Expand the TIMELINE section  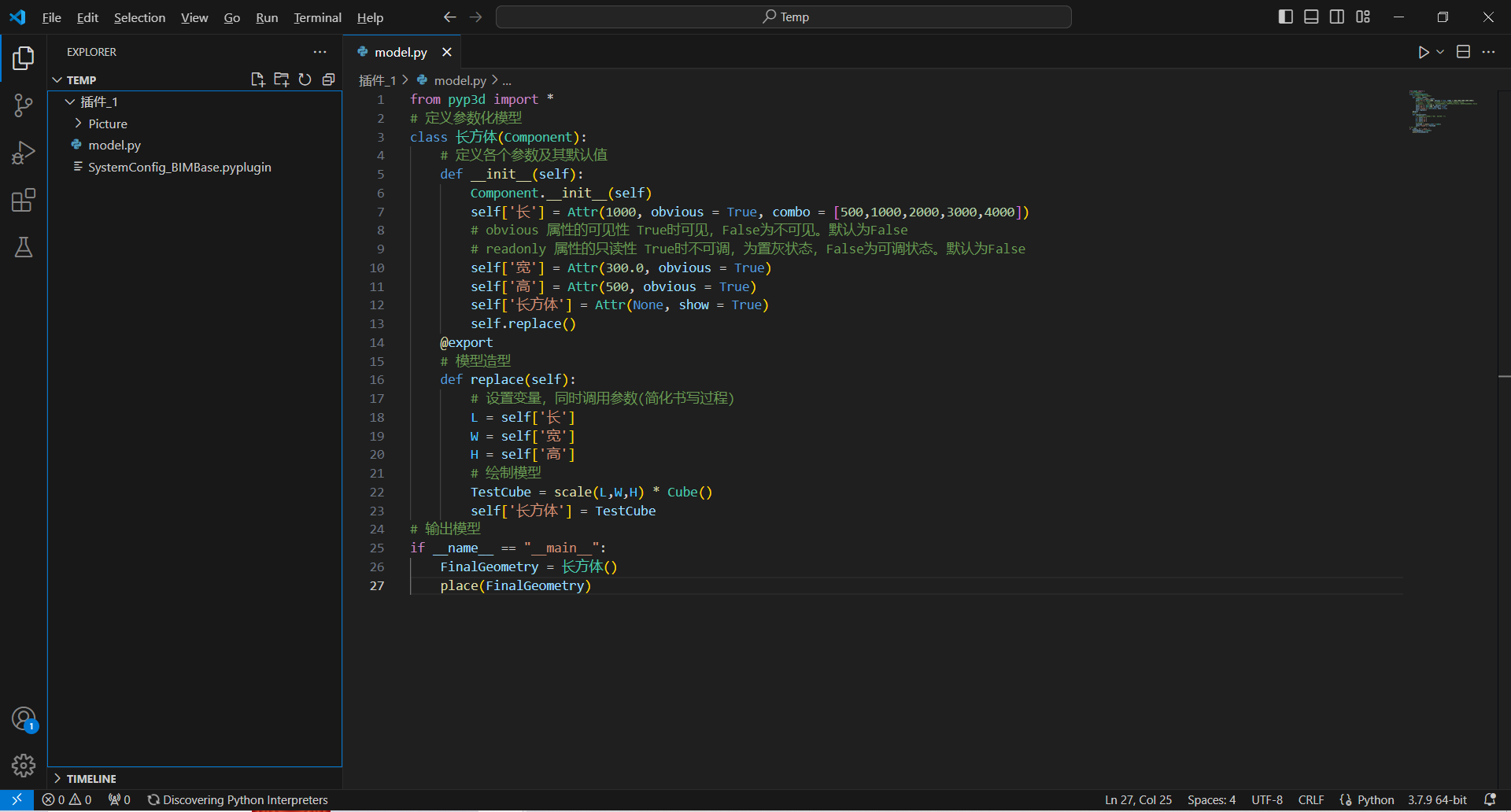(x=91, y=778)
